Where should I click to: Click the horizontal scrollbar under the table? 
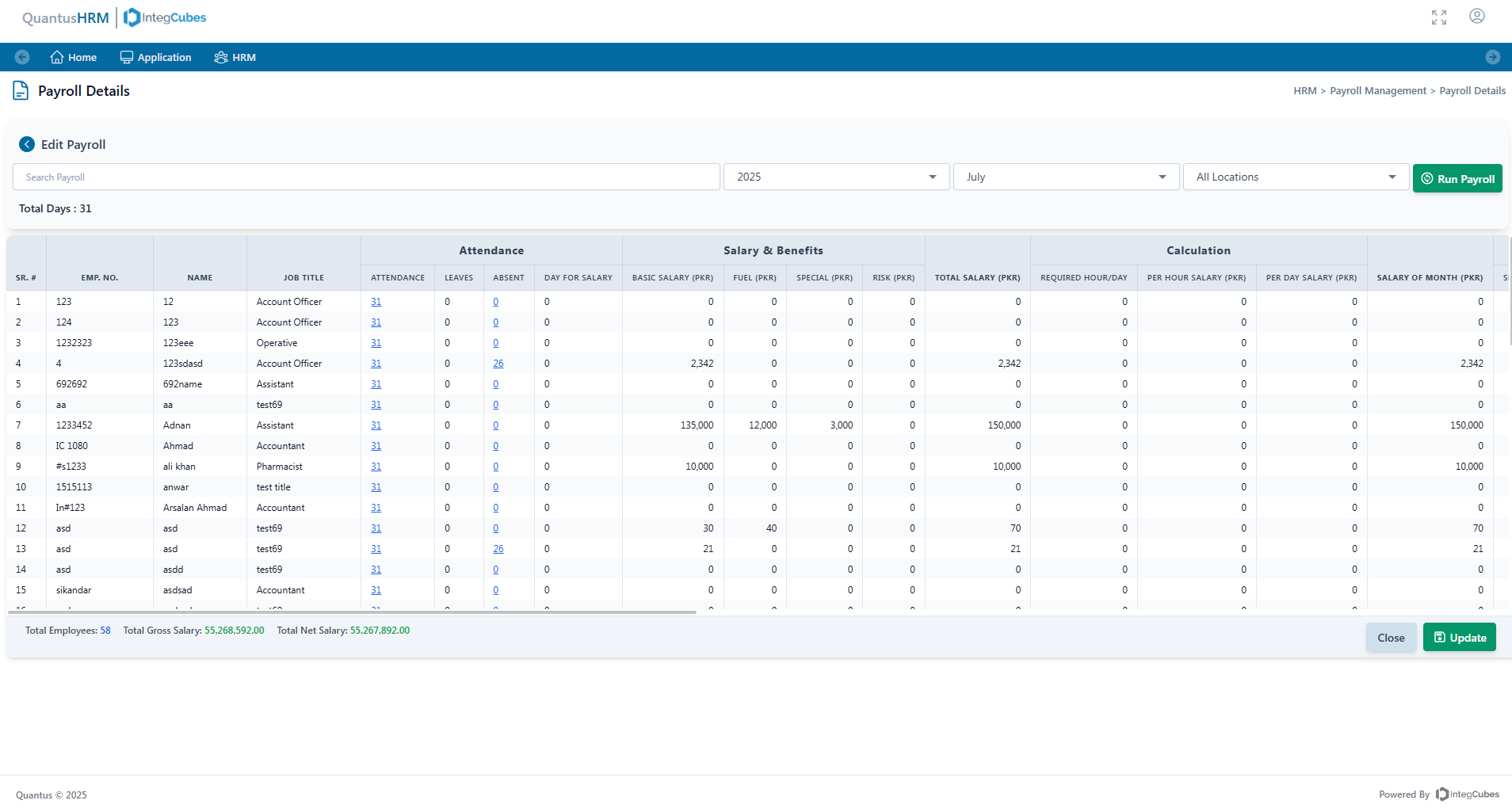click(352, 612)
